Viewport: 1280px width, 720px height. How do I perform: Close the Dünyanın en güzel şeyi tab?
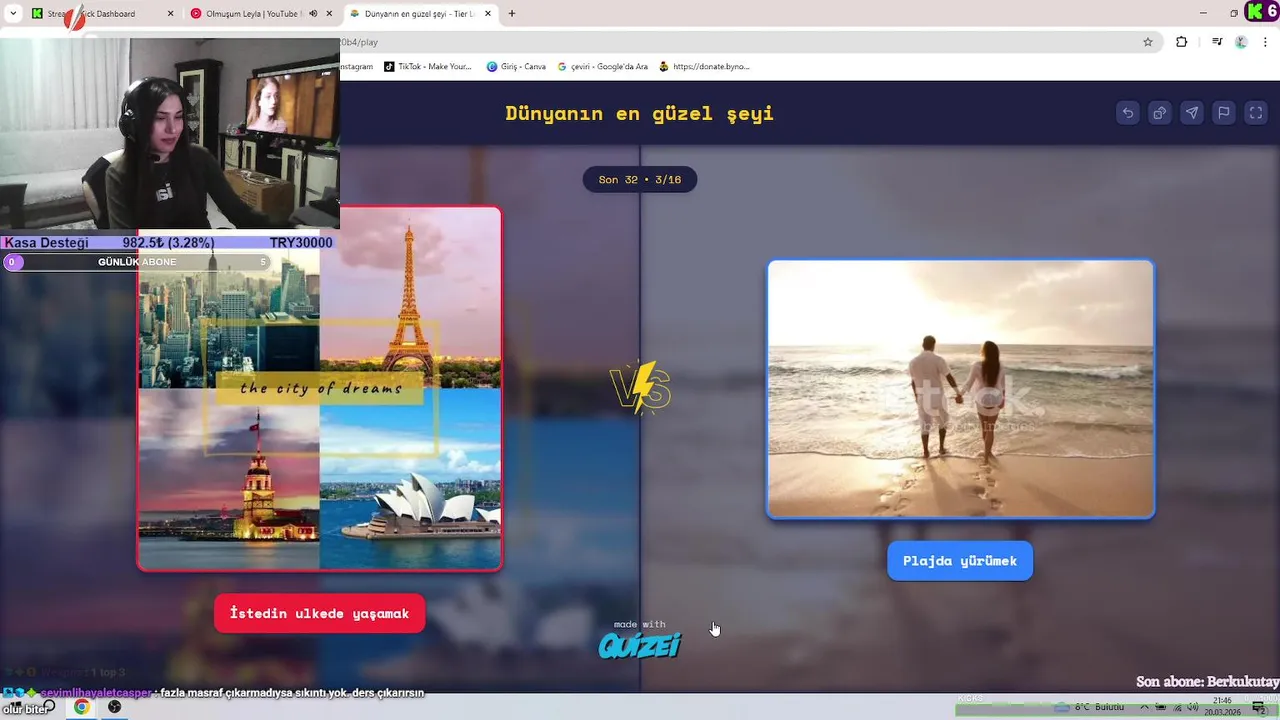click(x=489, y=14)
